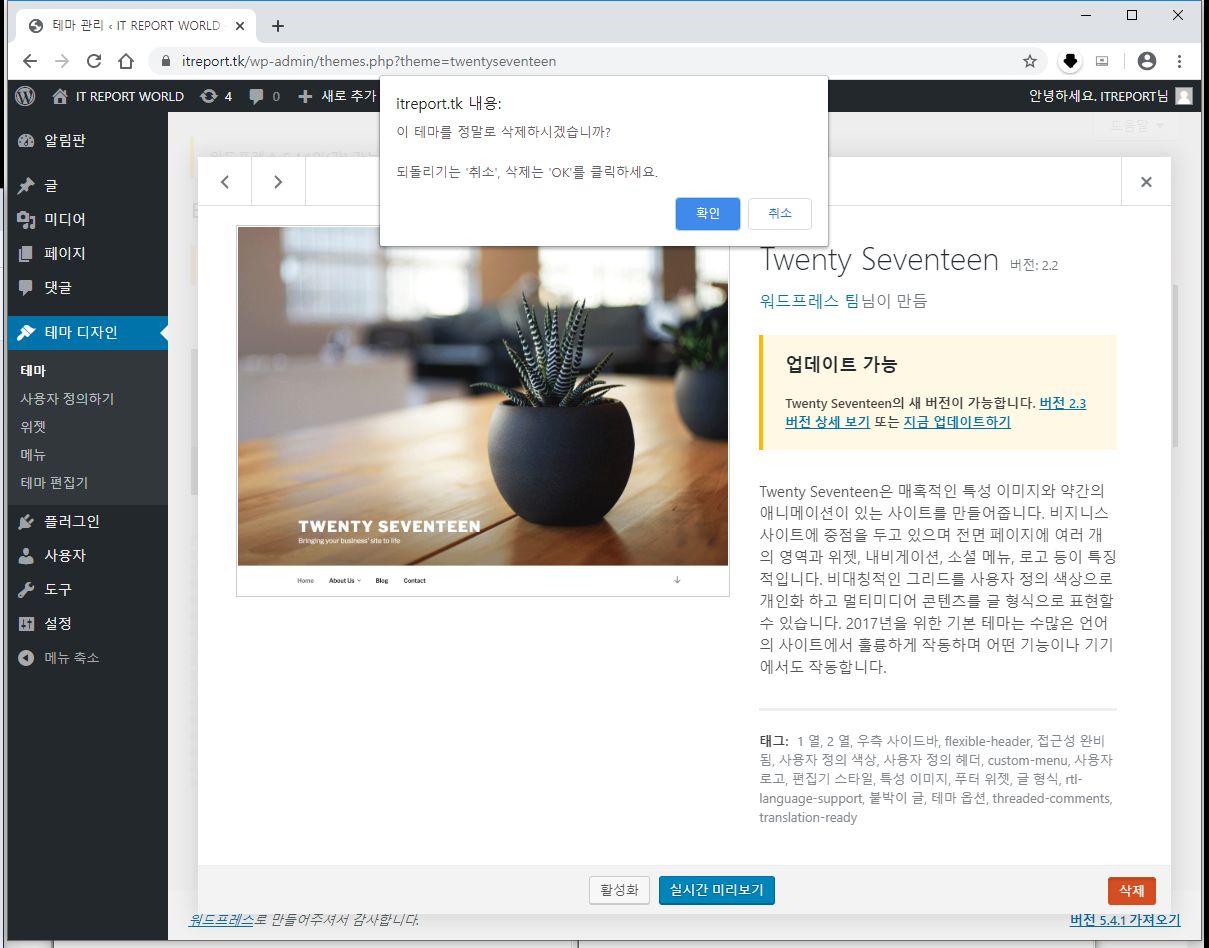Open 도구 menu

point(87,590)
